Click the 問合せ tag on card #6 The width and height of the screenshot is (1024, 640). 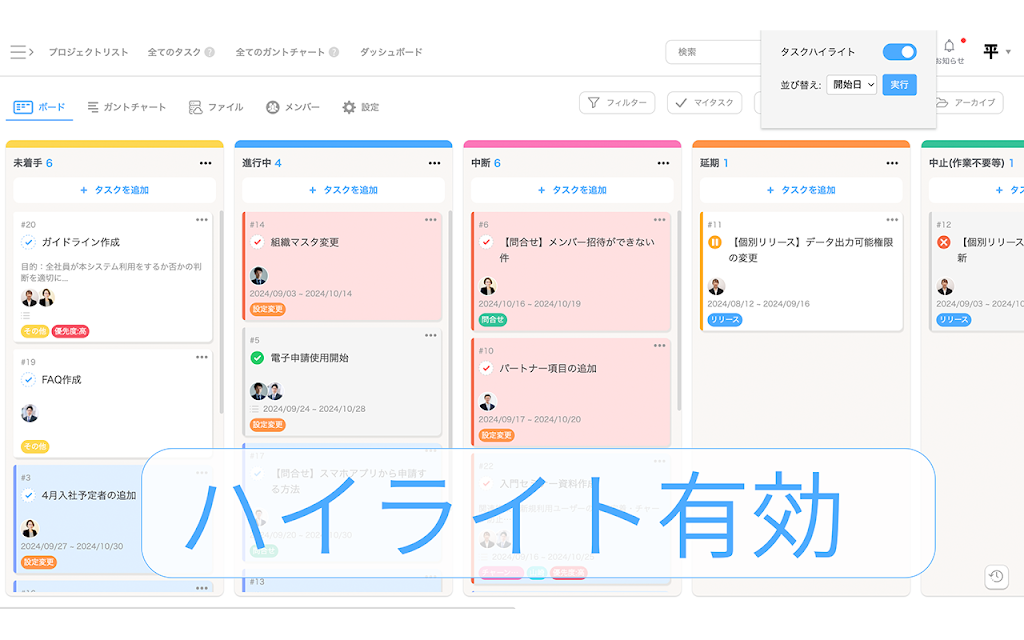tap(493, 320)
